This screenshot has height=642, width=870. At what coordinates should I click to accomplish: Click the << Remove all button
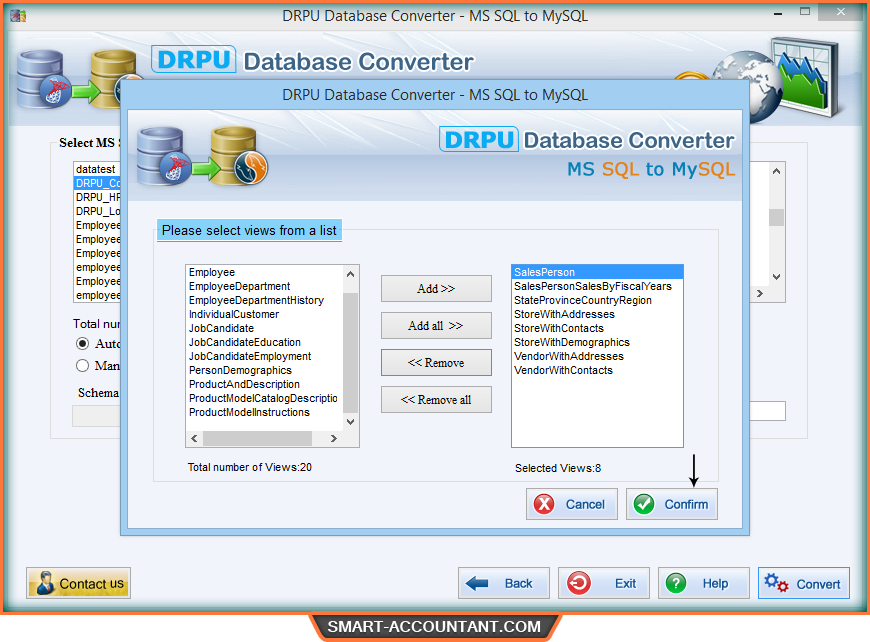click(x=436, y=400)
